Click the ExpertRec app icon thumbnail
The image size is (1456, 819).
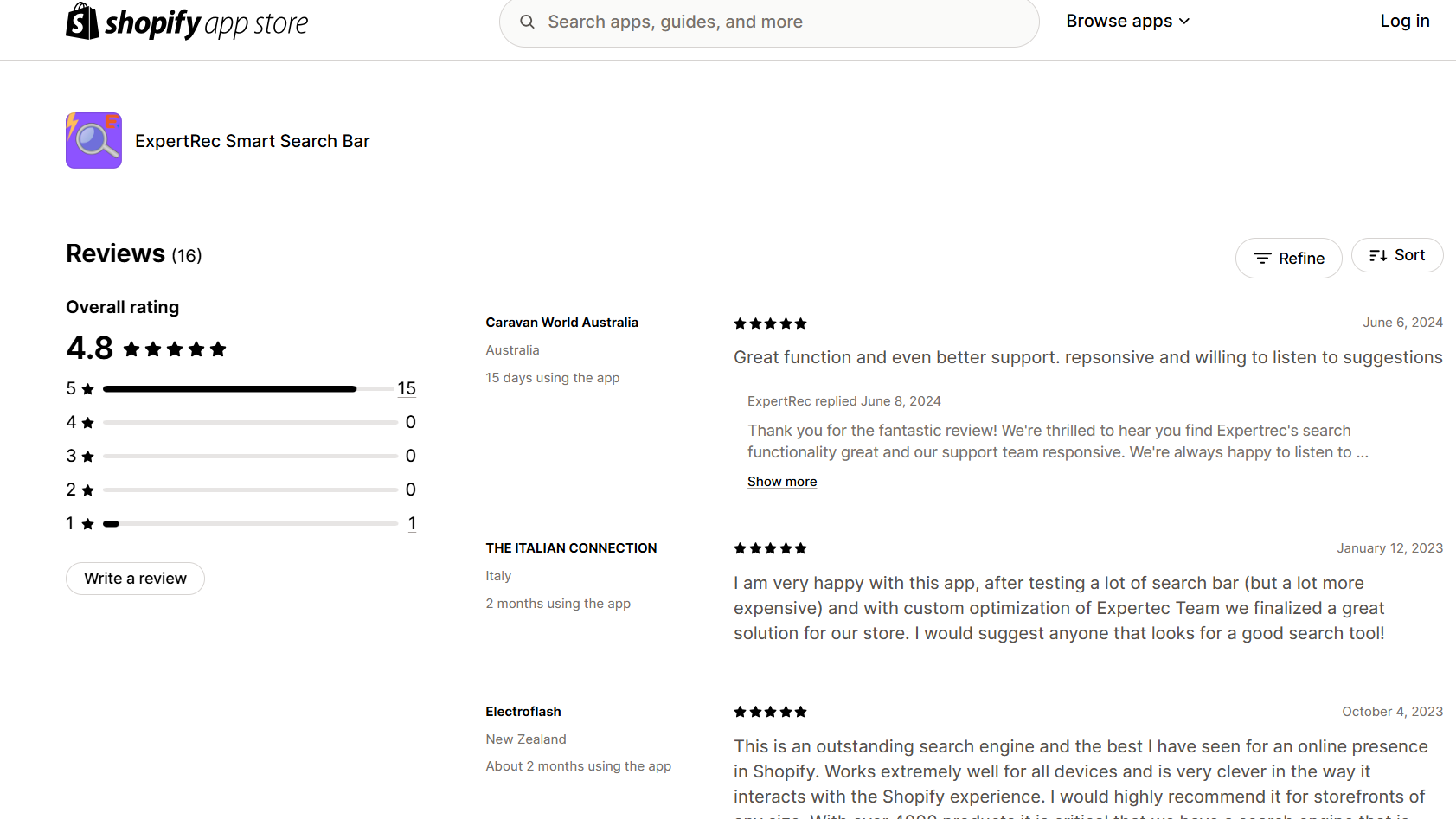coord(93,140)
